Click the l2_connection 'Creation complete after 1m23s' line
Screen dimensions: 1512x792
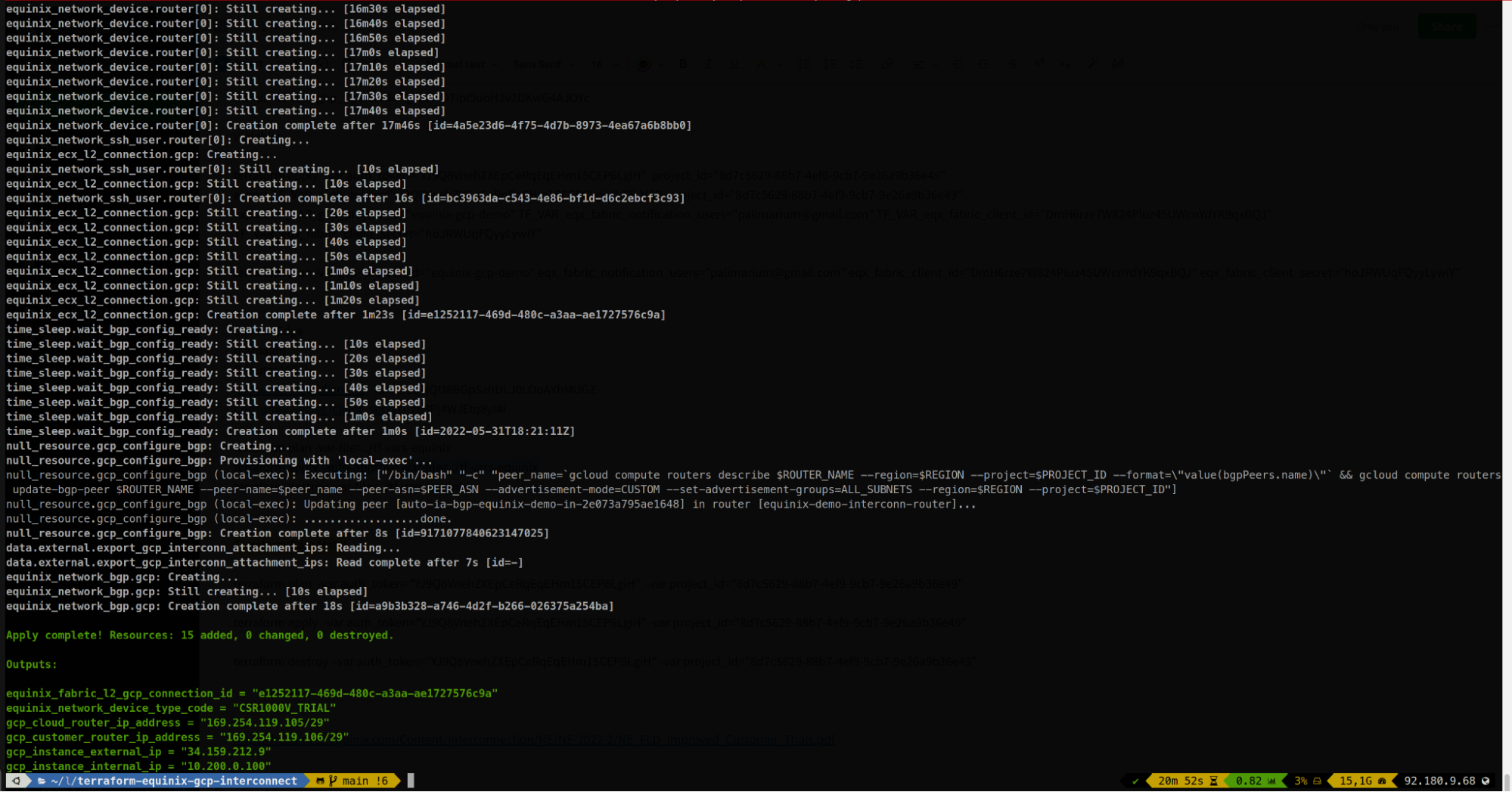point(336,315)
